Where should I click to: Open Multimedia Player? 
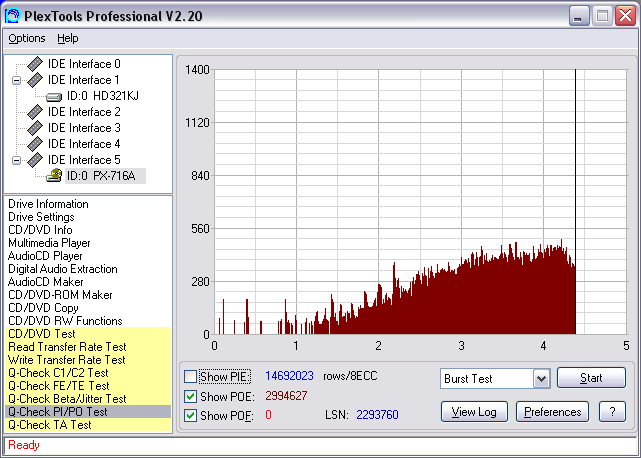click(49, 243)
